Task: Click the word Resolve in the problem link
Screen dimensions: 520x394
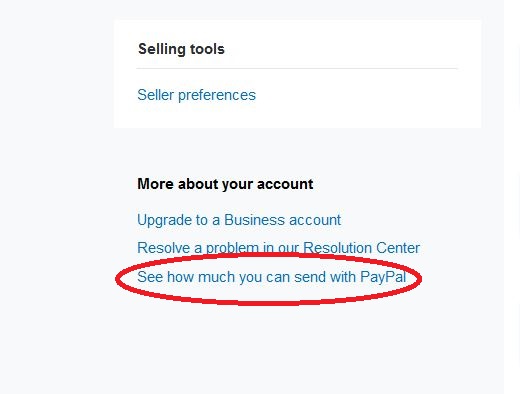Action: 163,248
